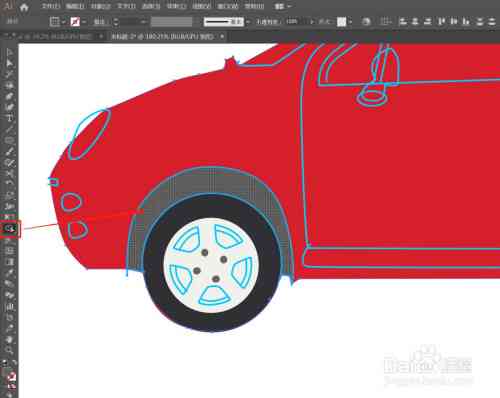Click the Home icon in the top bar

24,7
